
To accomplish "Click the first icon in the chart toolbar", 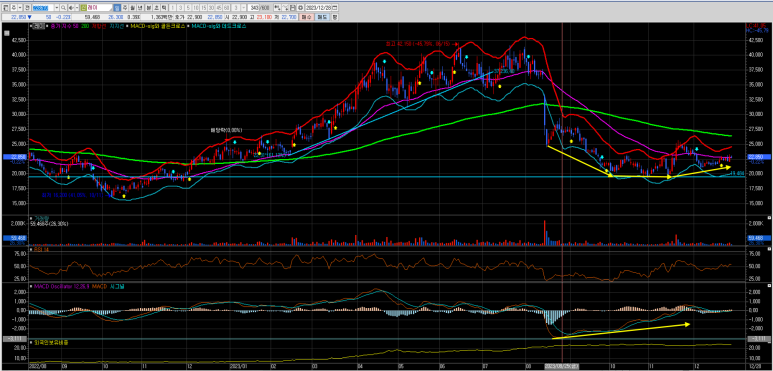I will pyautogui.click(x=5, y=8).
